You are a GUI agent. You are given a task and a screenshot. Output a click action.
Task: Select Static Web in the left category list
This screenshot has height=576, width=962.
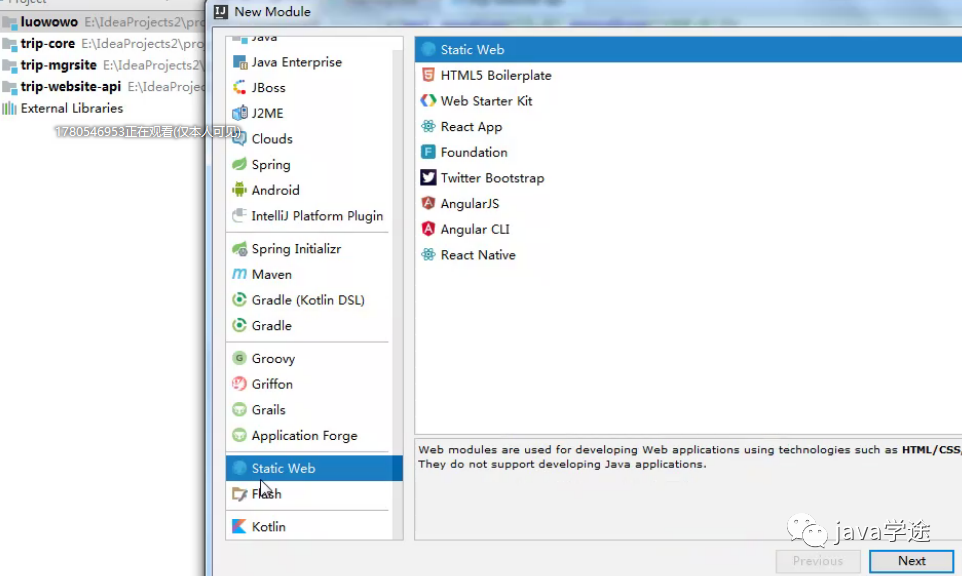tap(314, 468)
